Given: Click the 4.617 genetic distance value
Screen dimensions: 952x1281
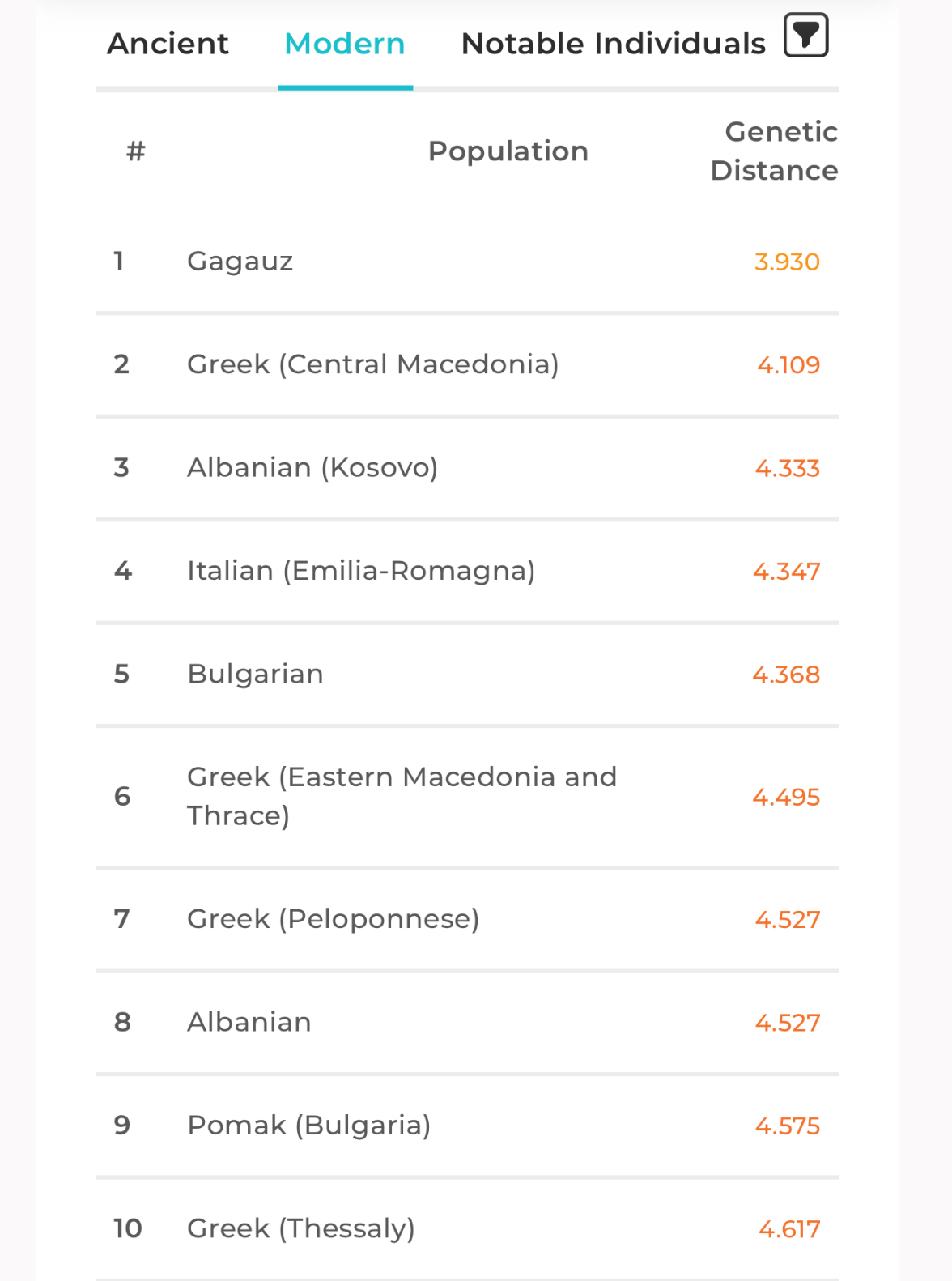Looking at the screenshot, I should pos(789,1229).
